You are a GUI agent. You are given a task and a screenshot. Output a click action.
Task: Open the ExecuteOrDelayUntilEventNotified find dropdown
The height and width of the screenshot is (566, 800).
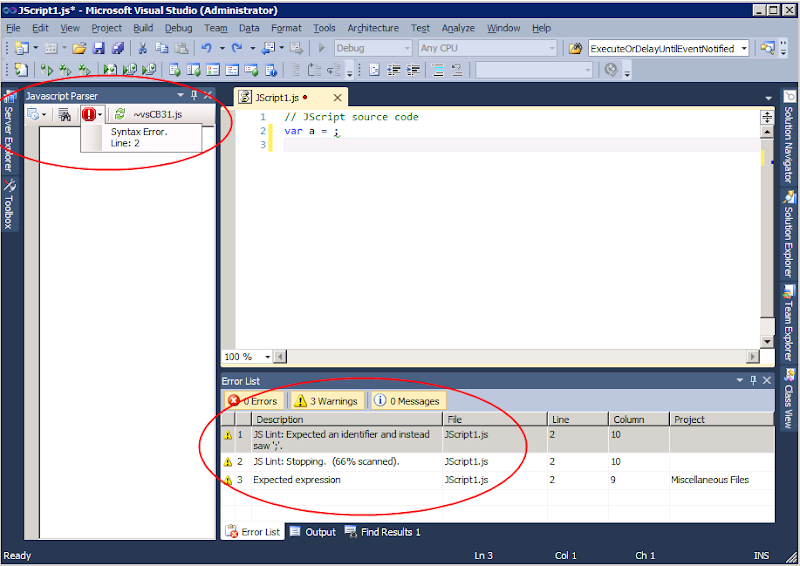click(744, 48)
